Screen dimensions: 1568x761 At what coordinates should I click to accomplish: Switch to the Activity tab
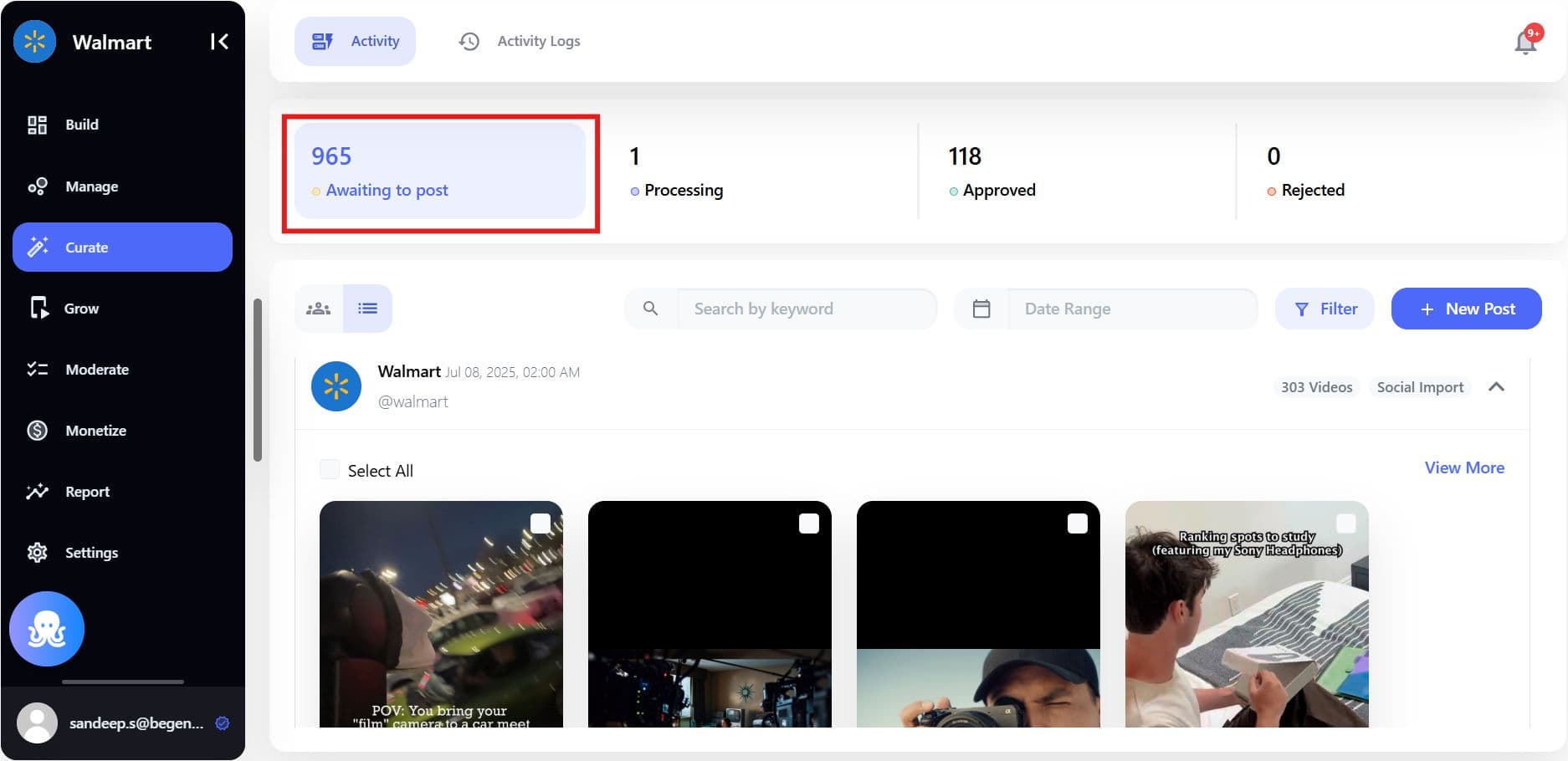point(355,41)
